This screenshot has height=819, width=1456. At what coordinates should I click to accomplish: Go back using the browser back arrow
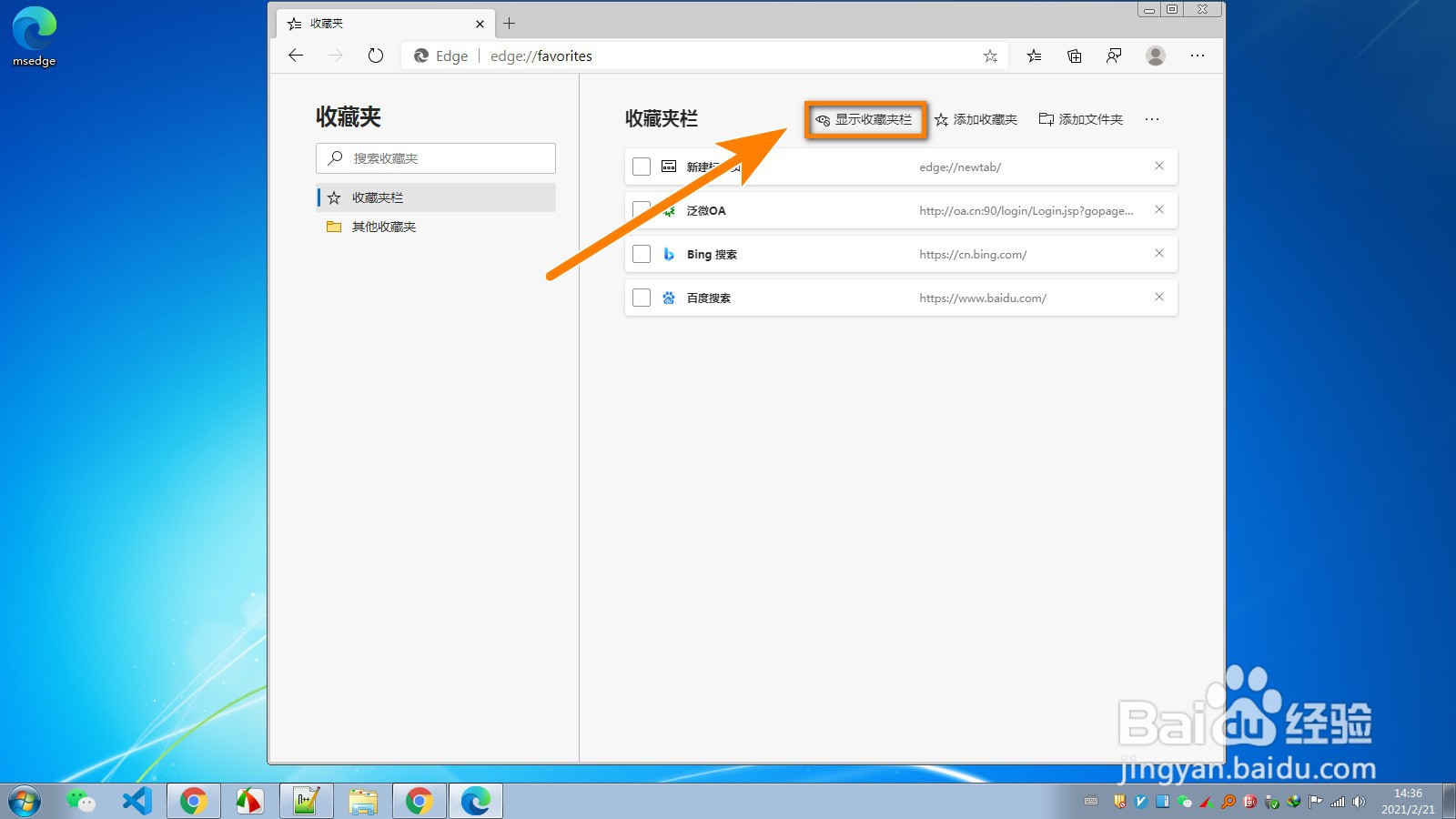click(295, 56)
